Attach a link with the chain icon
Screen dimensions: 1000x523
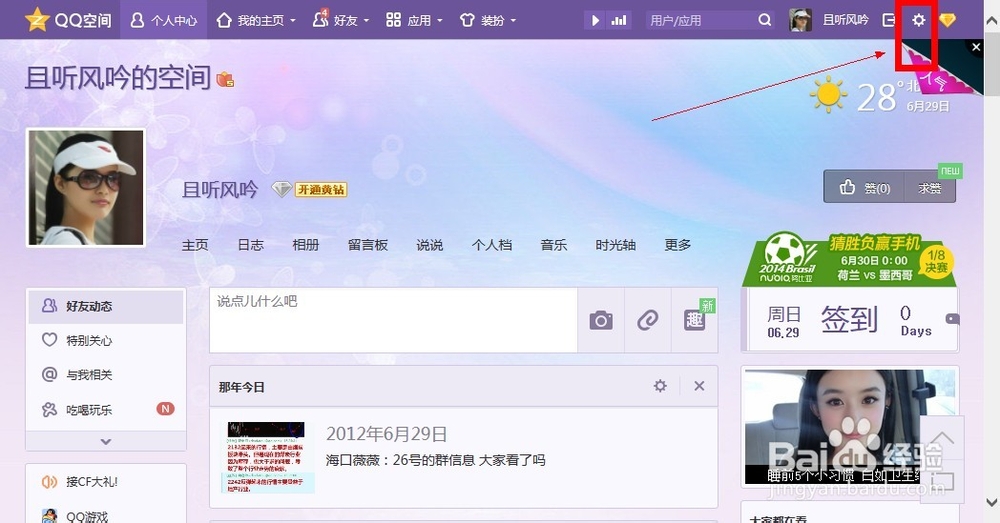click(x=647, y=320)
